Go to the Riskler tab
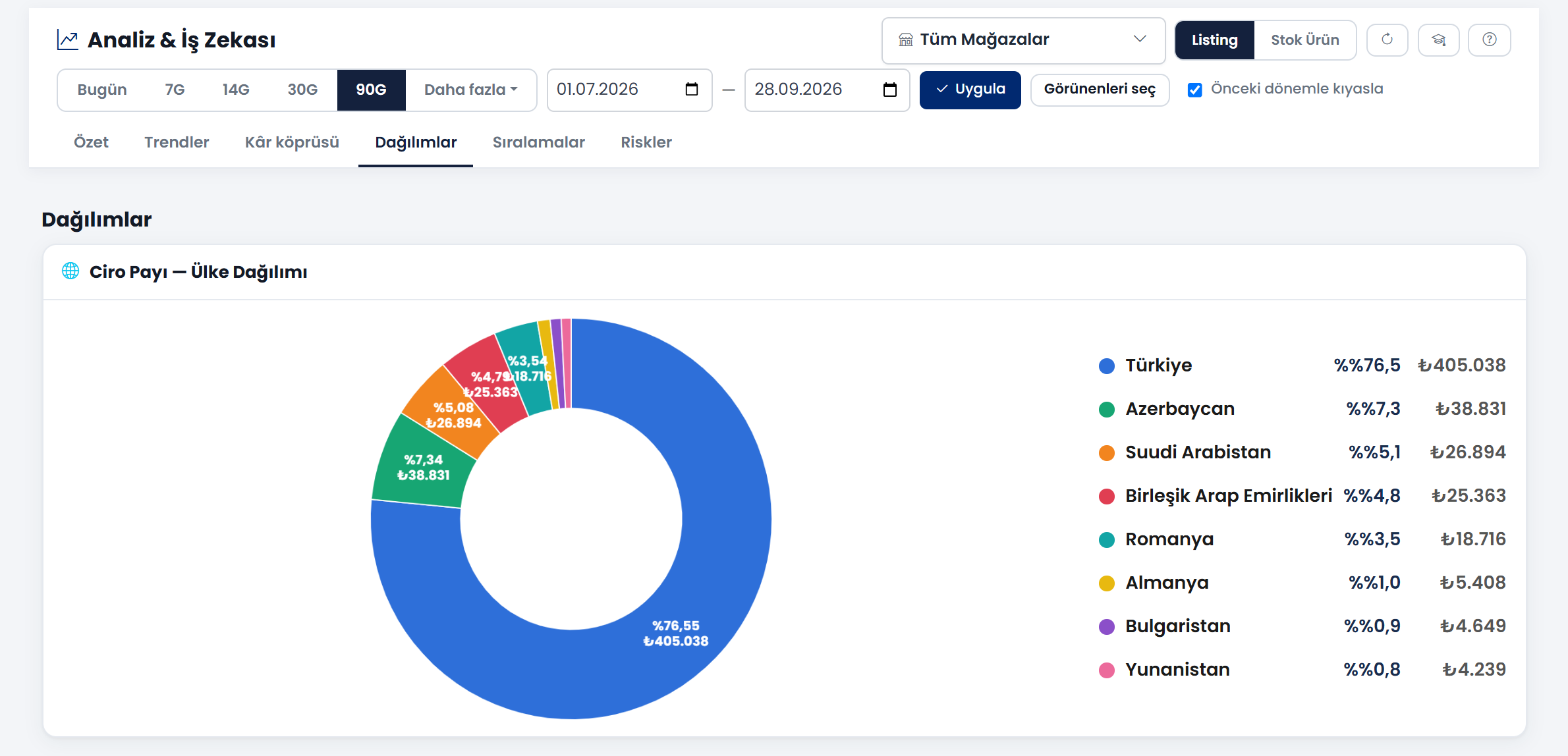The height and width of the screenshot is (756, 1568). coord(646,142)
